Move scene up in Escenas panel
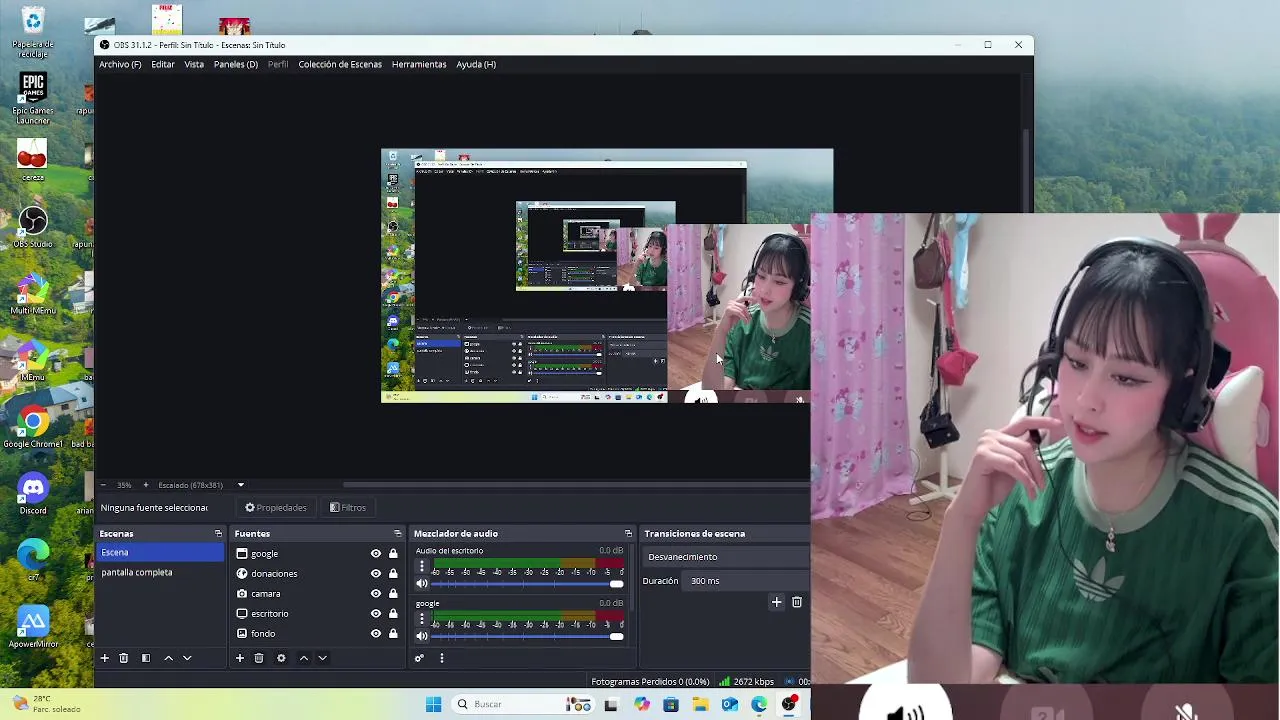Image resolution: width=1280 pixels, height=720 pixels. [168, 658]
